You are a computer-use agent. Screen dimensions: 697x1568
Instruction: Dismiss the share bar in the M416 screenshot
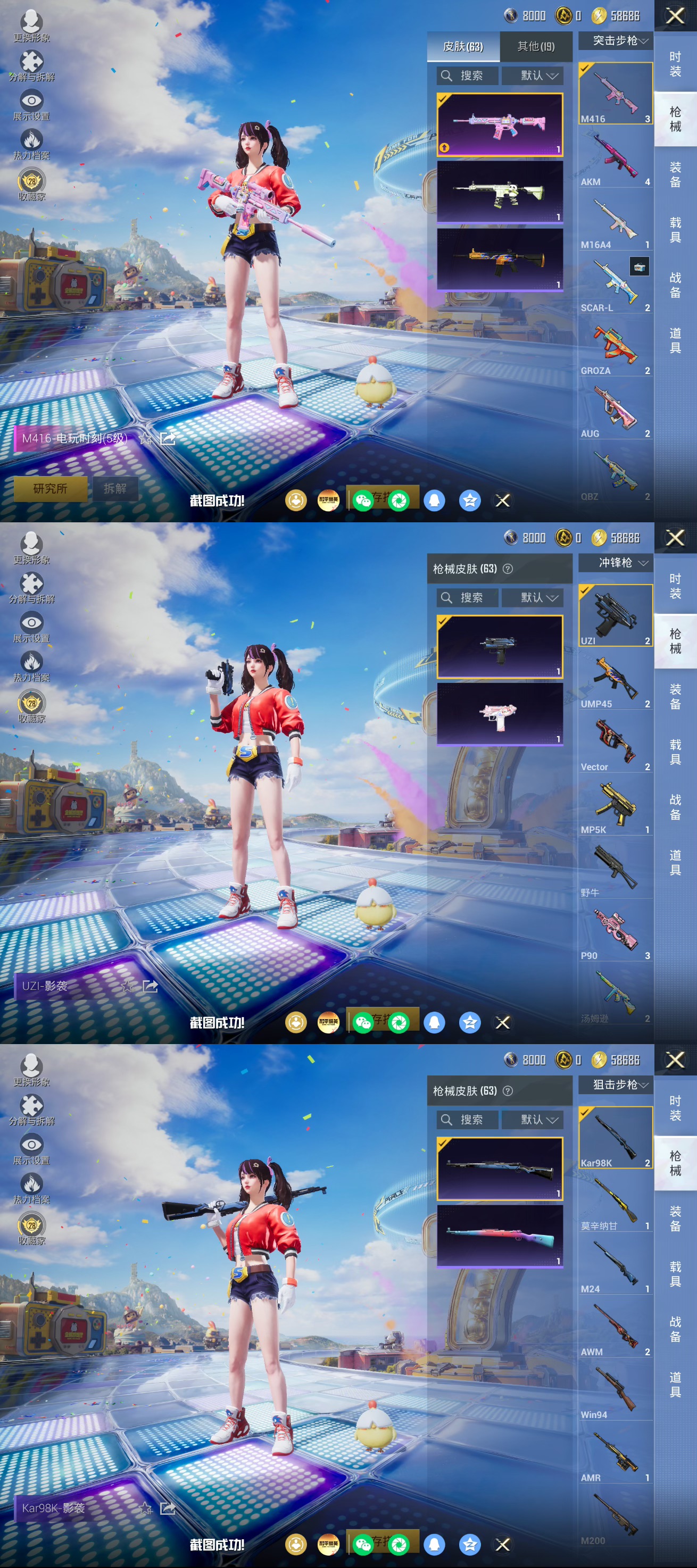click(x=503, y=501)
